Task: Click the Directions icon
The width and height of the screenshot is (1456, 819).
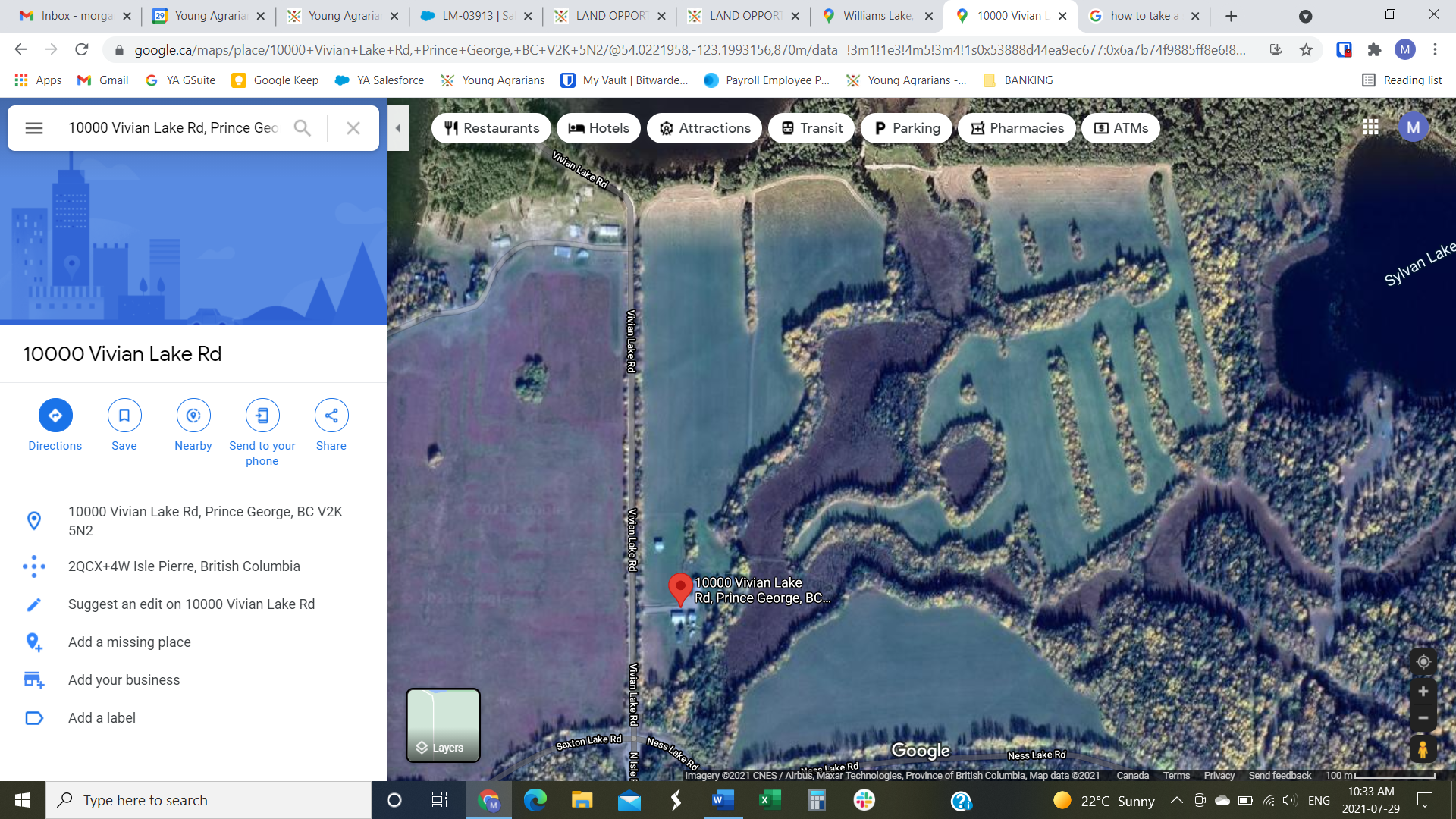Action: (55, 415)
